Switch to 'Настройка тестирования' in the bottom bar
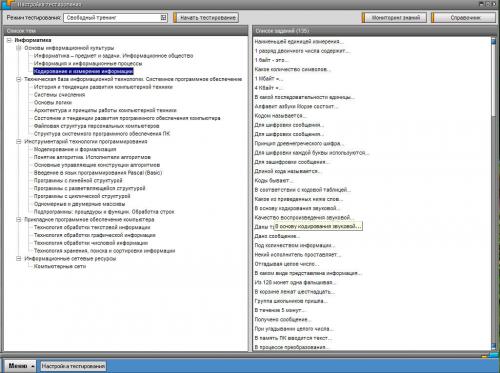The height and width of the screenshot is (373, 500). [73, 366]
